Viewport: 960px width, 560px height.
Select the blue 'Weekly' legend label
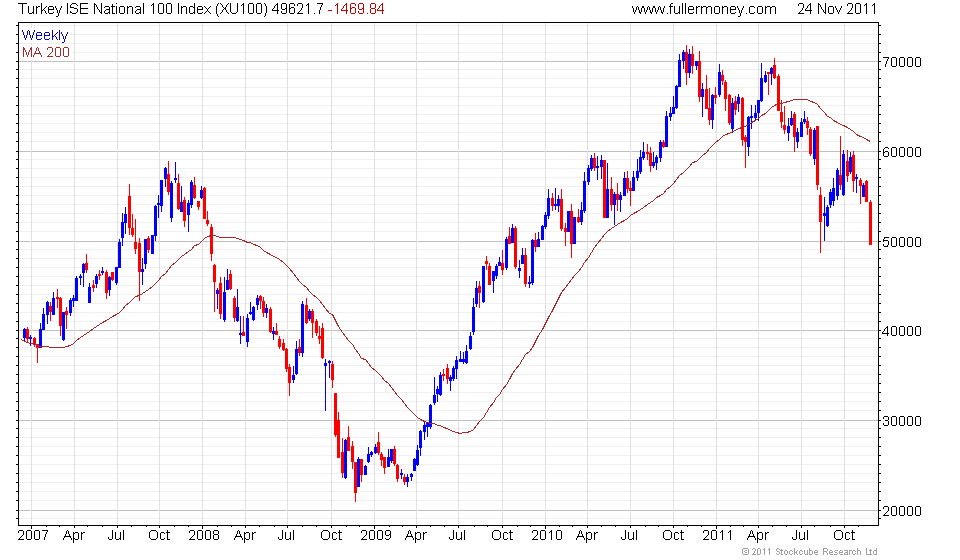point(45,35)
